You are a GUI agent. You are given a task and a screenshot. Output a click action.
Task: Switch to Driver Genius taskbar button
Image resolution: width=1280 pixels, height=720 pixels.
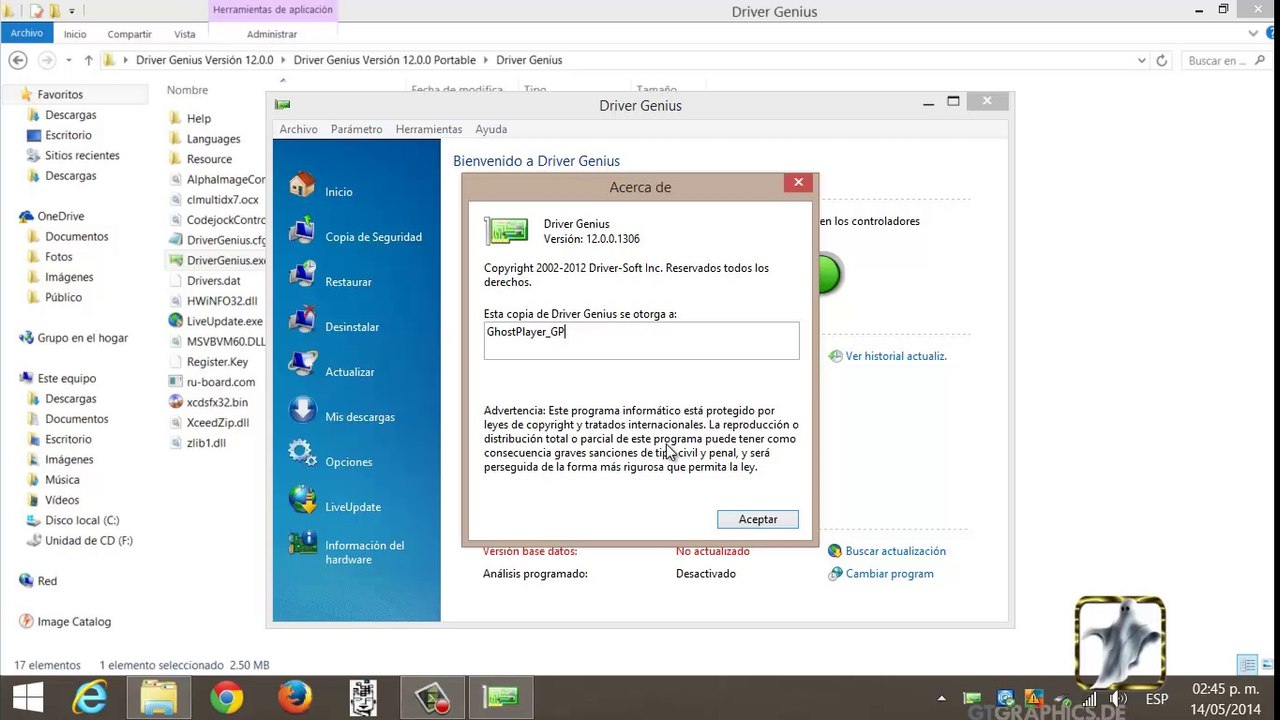(501, 697)
